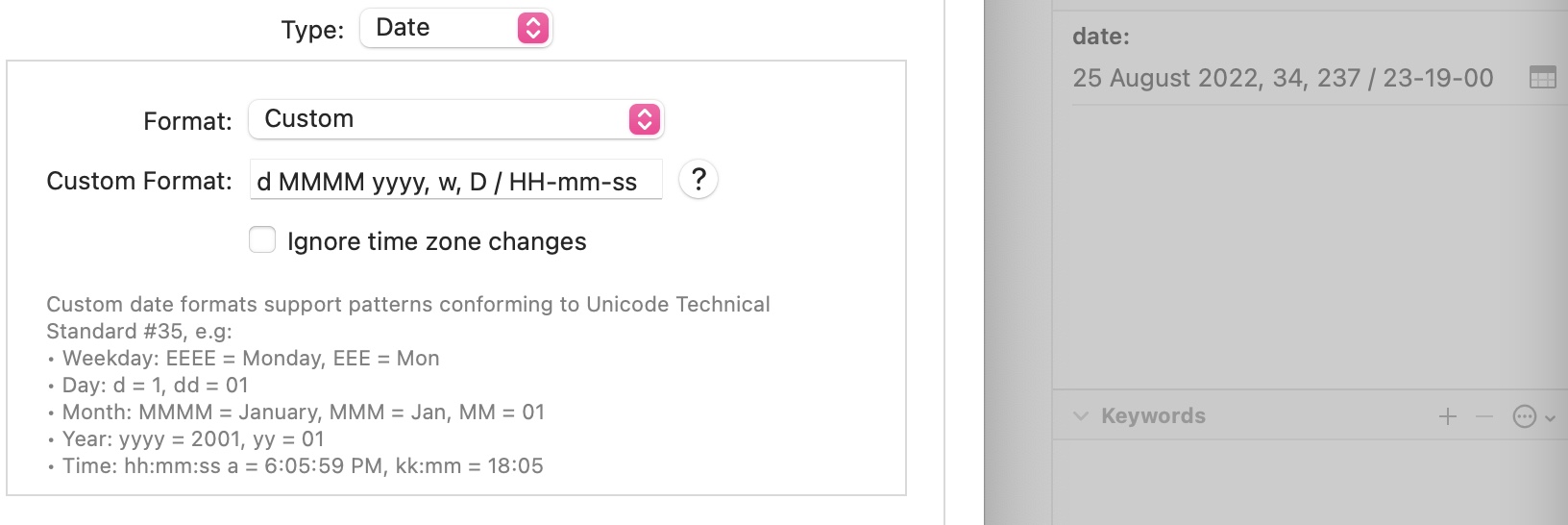This screenshot has width=1568, height=525.
Task: Click the empty area below the Keywords header
Action: click(x=1307, y=481)
